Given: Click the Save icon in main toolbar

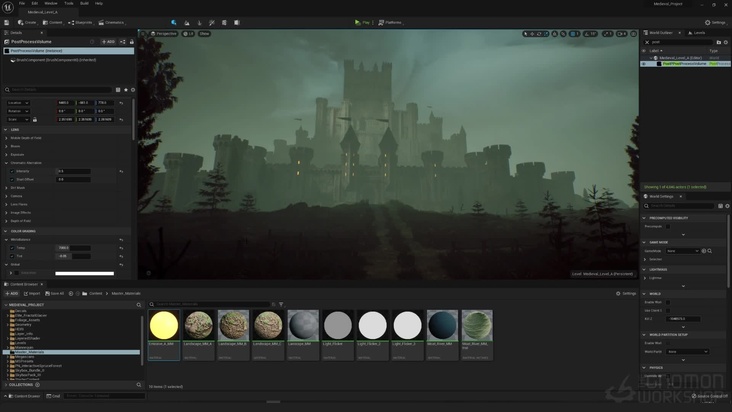Looking at the screenshot, I should 8,21.
